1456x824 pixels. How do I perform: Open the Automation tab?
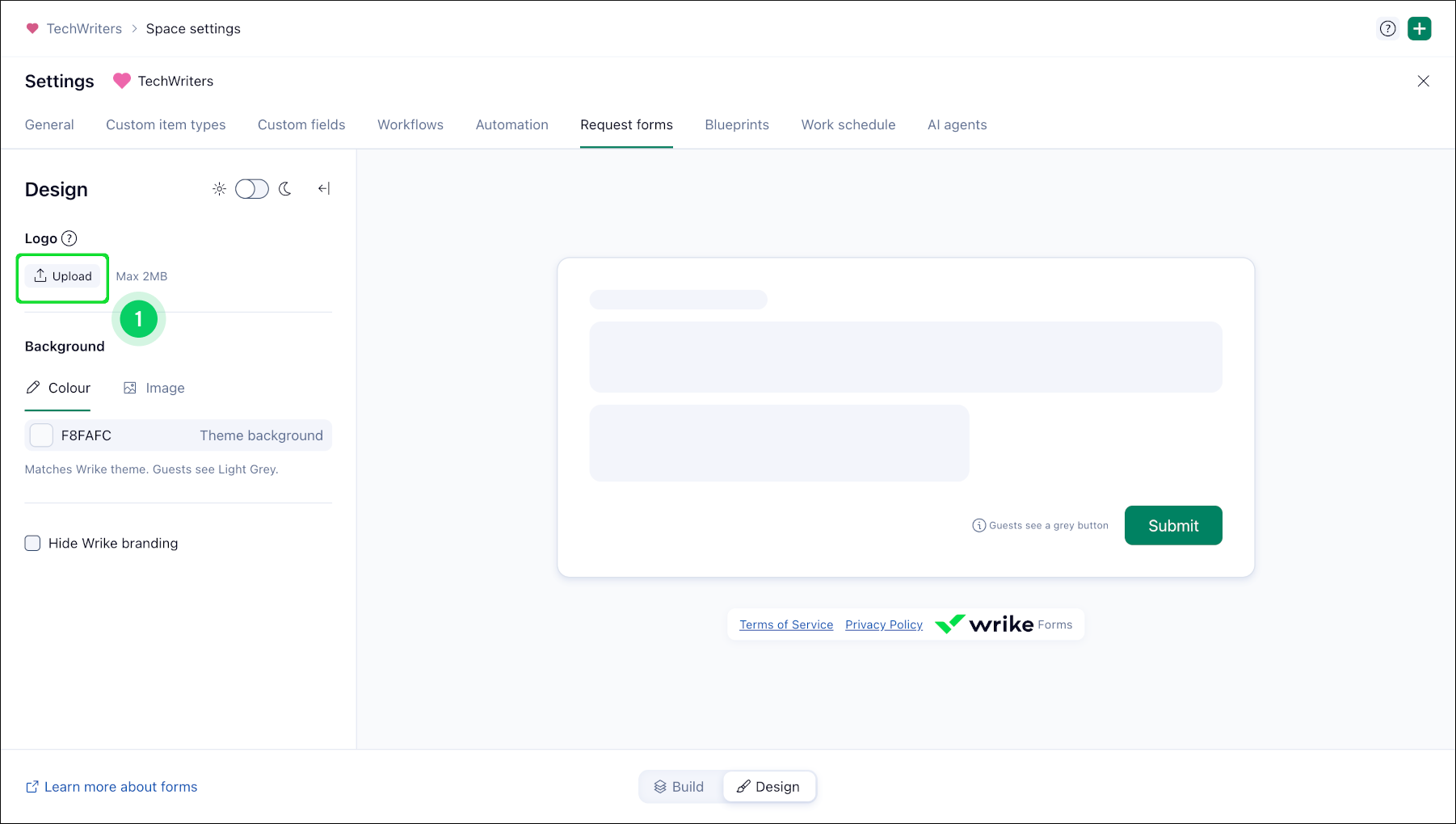tap(512, 124)
